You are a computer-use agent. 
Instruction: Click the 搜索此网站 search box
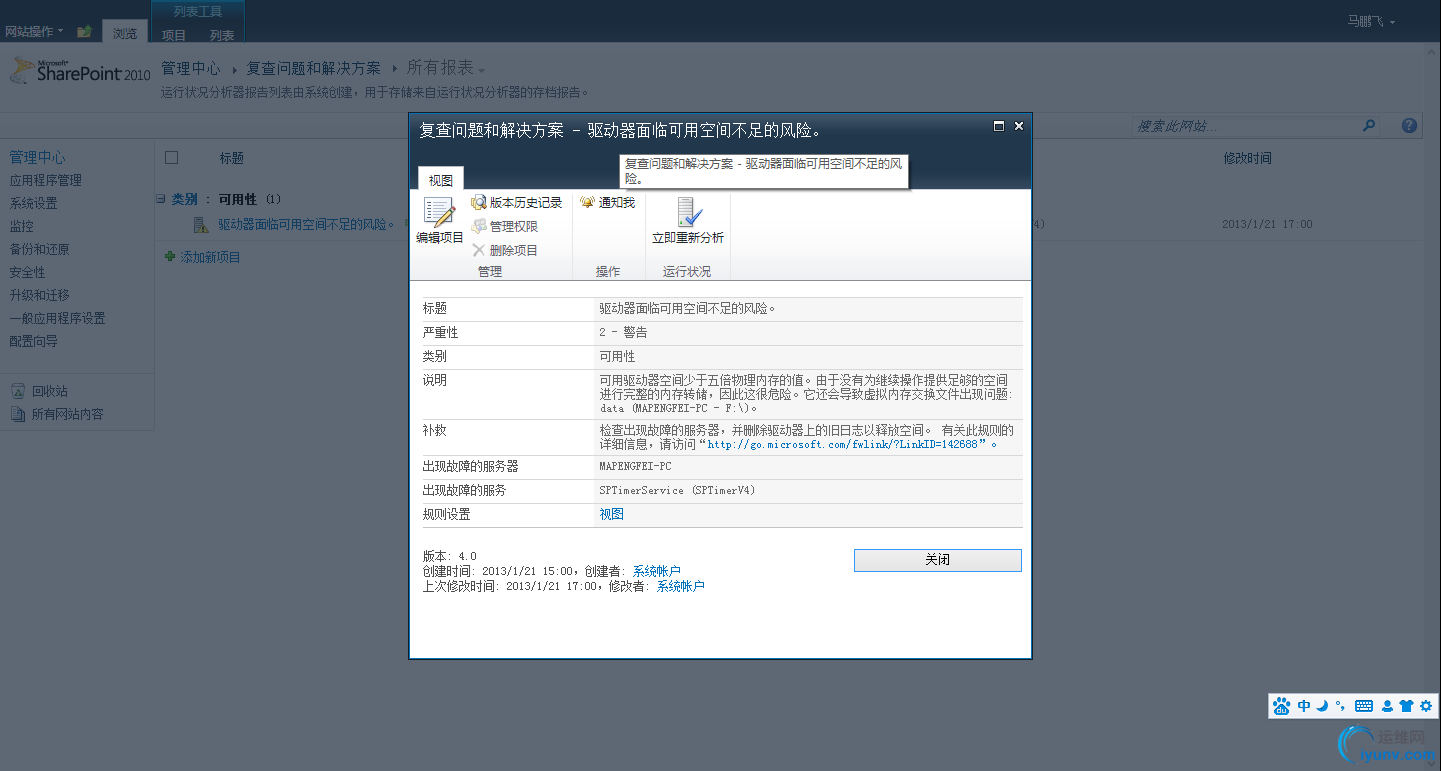pyautogui.click(x=1246, y=126)
